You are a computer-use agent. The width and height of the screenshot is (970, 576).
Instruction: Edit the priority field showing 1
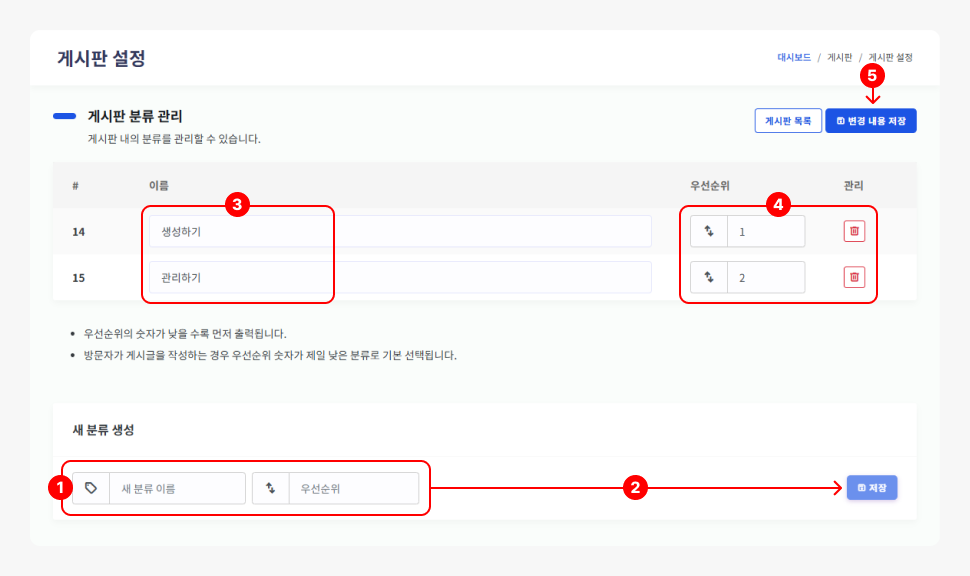tap(765, 231)
